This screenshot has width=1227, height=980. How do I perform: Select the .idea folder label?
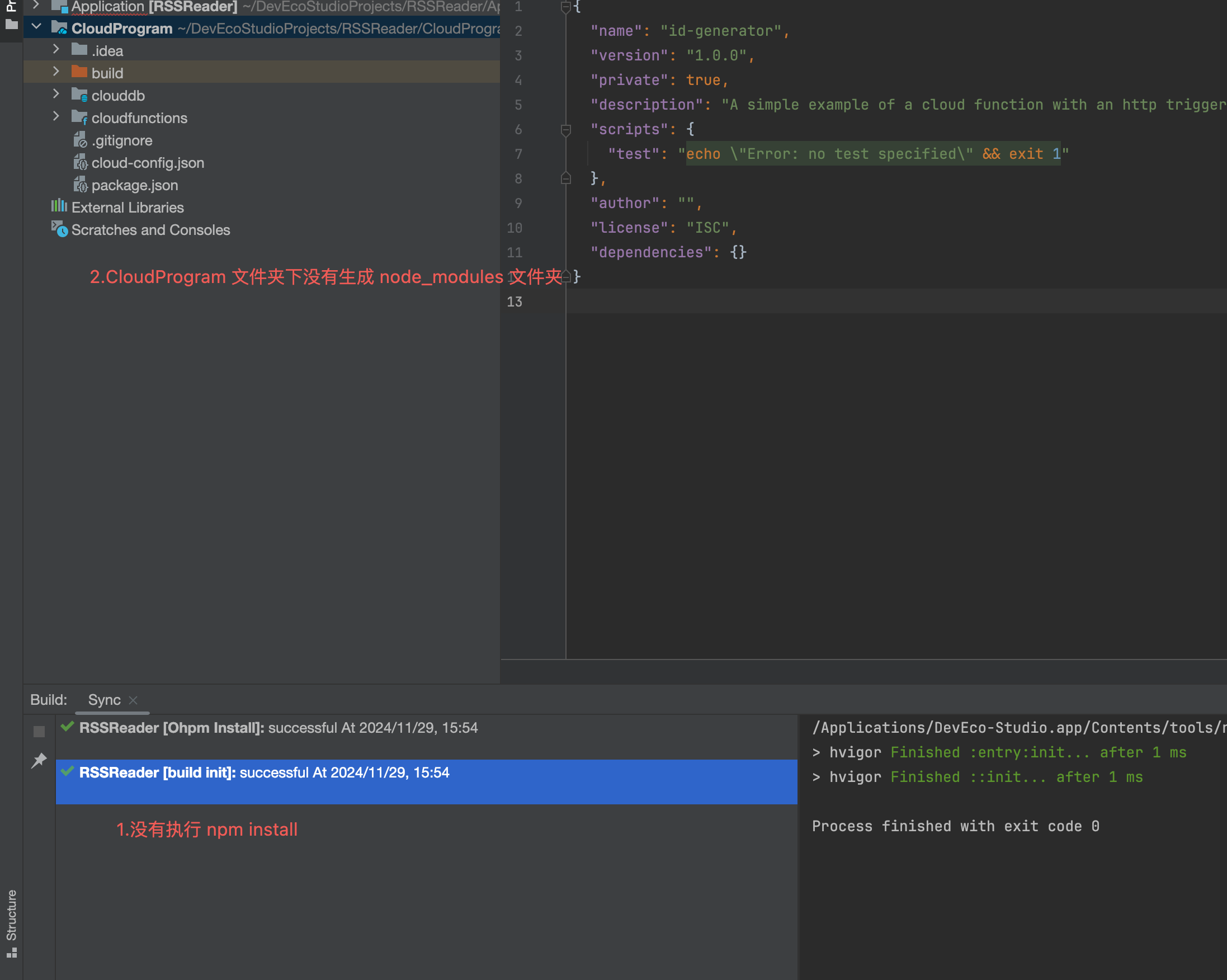coord(107,51)
